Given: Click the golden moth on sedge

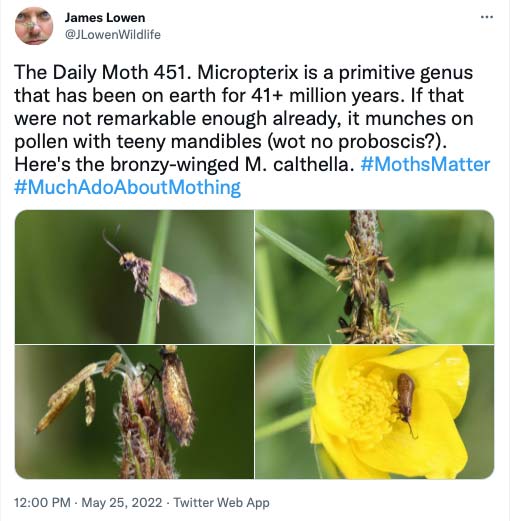Looking at the screenshot, I should [176, 395].
